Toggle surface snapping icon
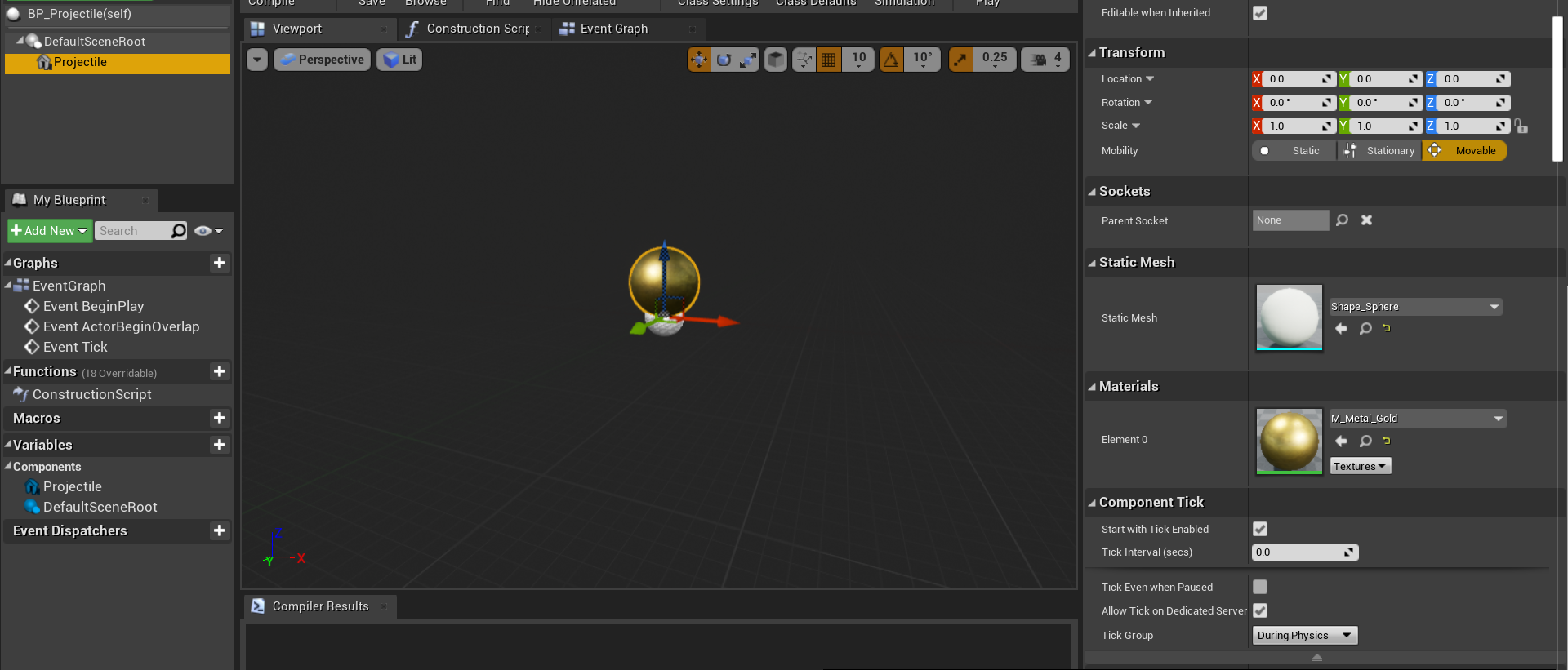Image resolution: width=1568 pixels, height=670 pixels. pyautogui.click(x=804, y=60)
